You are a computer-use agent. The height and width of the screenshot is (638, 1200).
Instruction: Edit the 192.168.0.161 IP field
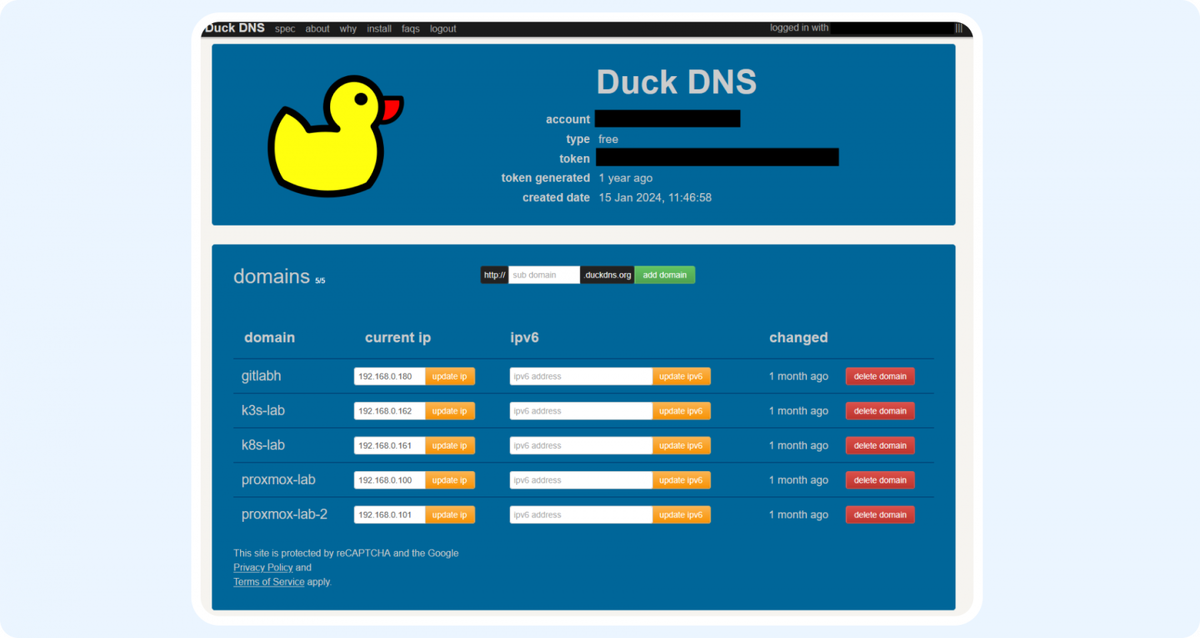coord(390,446)
